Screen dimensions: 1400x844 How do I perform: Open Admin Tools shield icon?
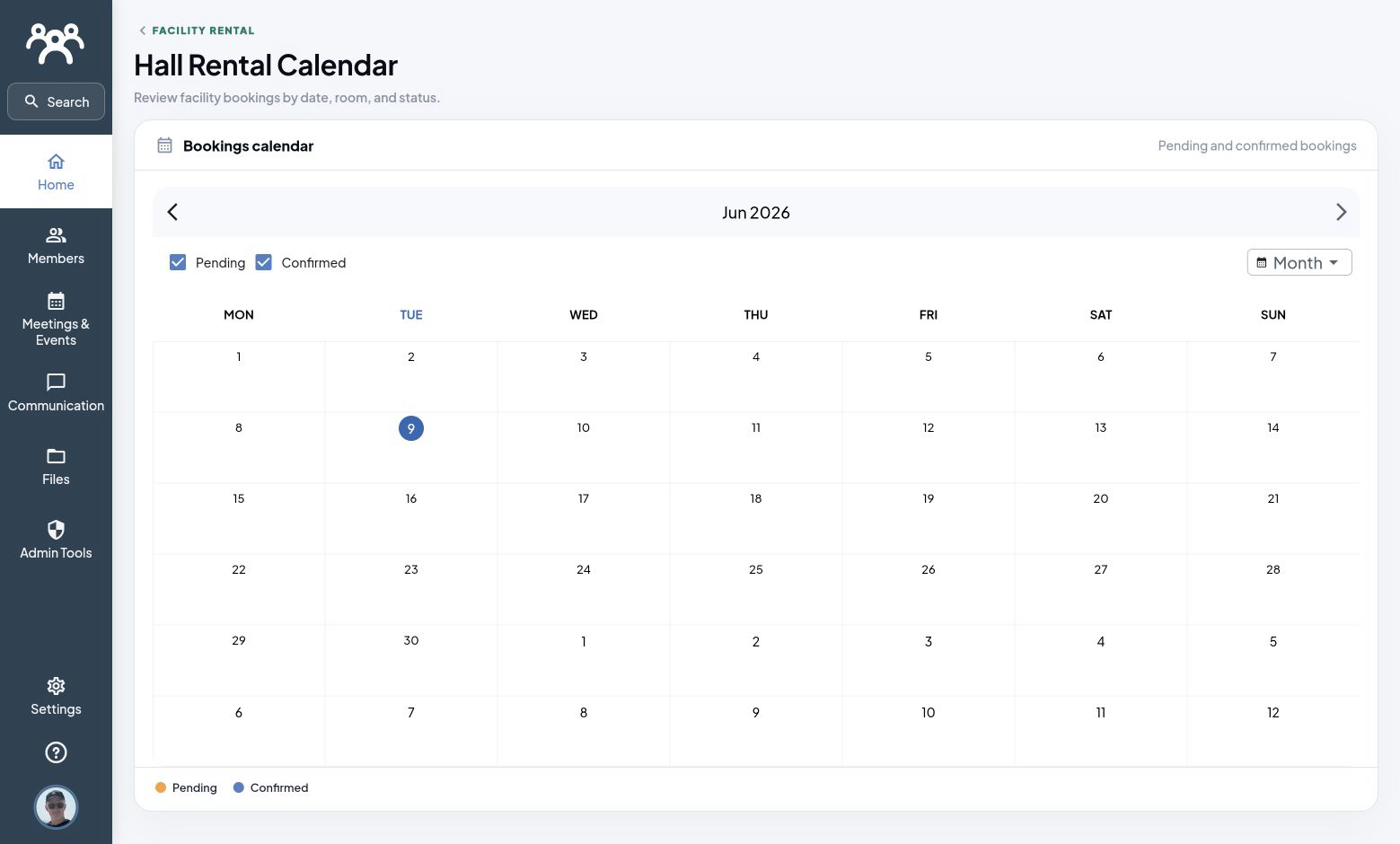tap(56, 530)
